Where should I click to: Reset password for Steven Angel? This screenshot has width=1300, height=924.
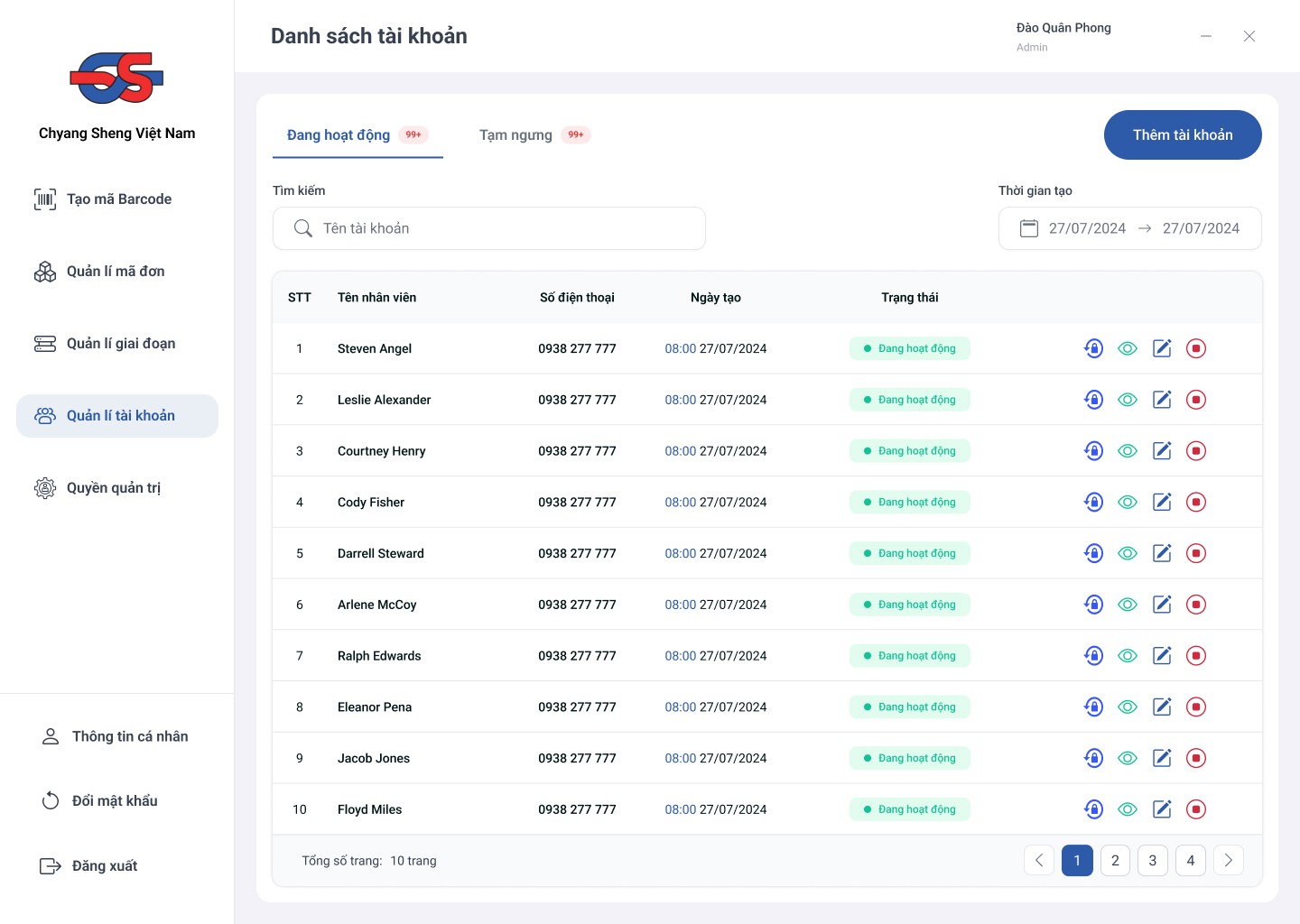[x=1093, y=348]
